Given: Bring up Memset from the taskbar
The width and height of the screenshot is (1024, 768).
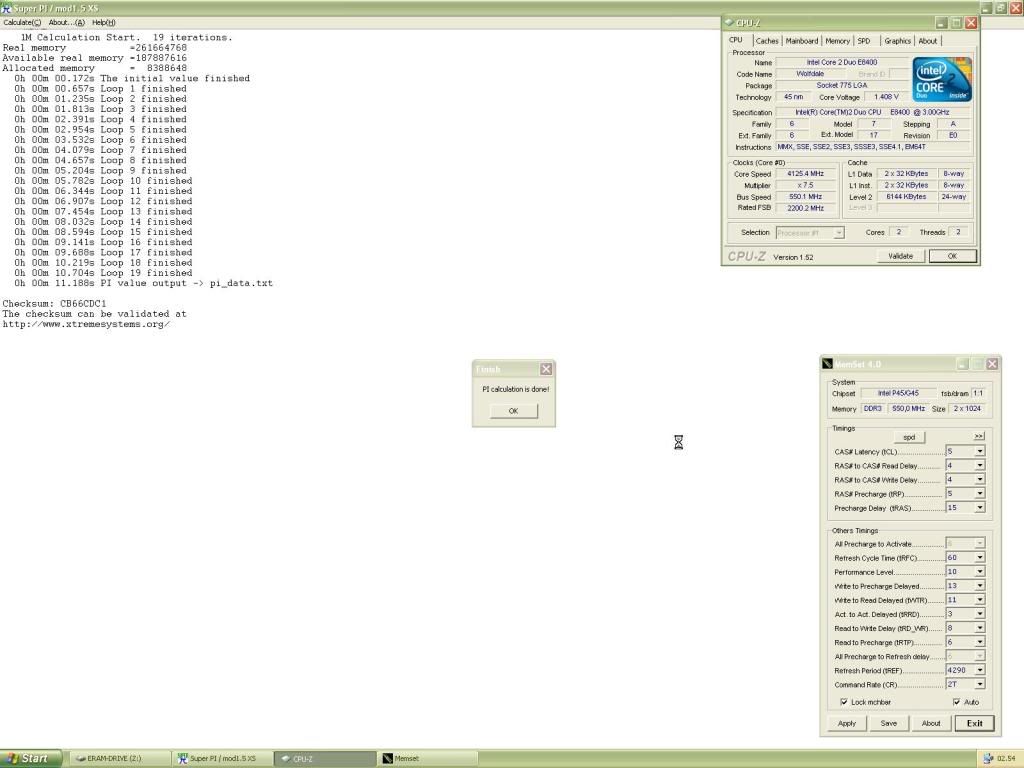Looking at the screenshot, I should [x=428, y=758].
